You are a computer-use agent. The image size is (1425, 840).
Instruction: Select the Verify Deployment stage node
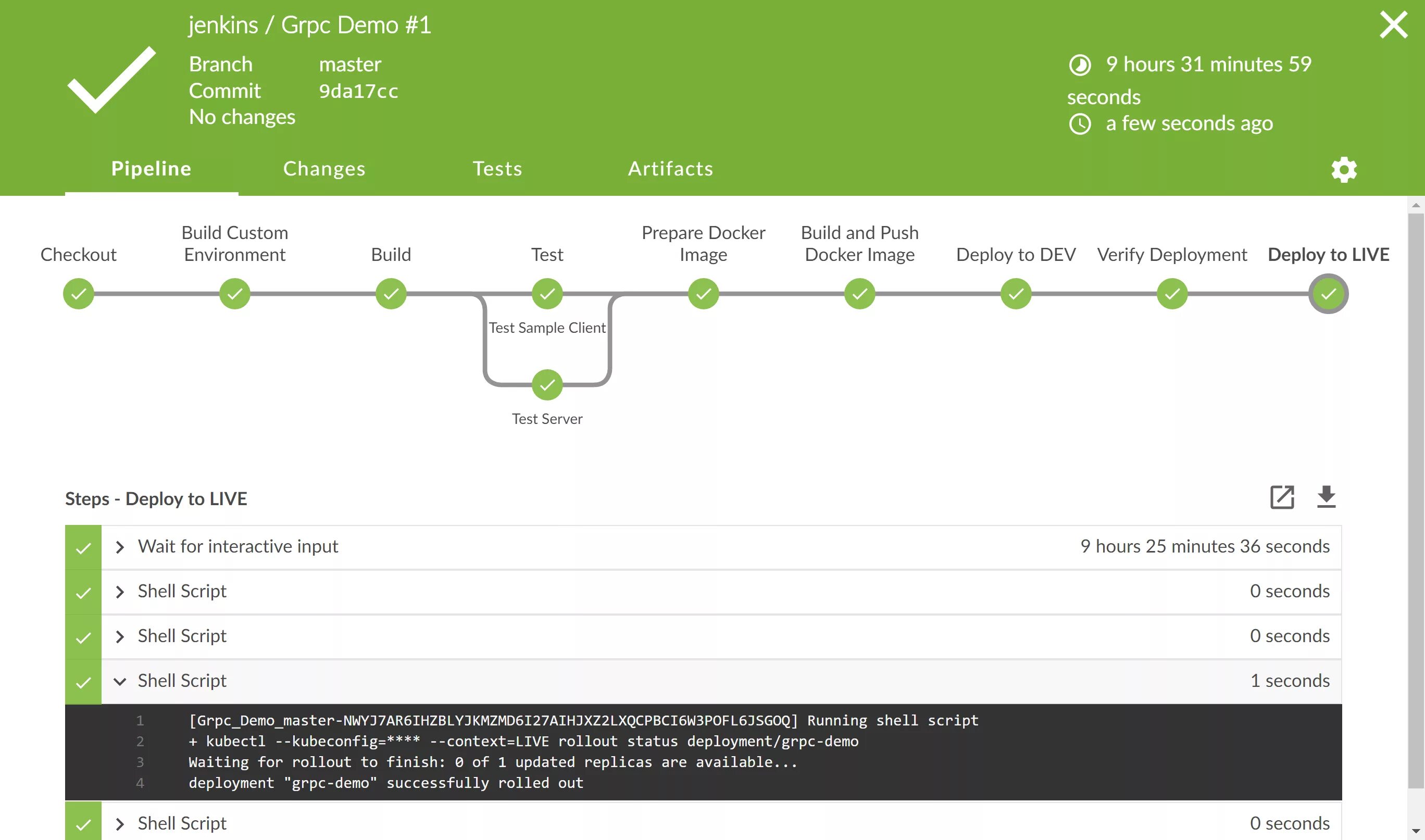tap(1172, 294)
